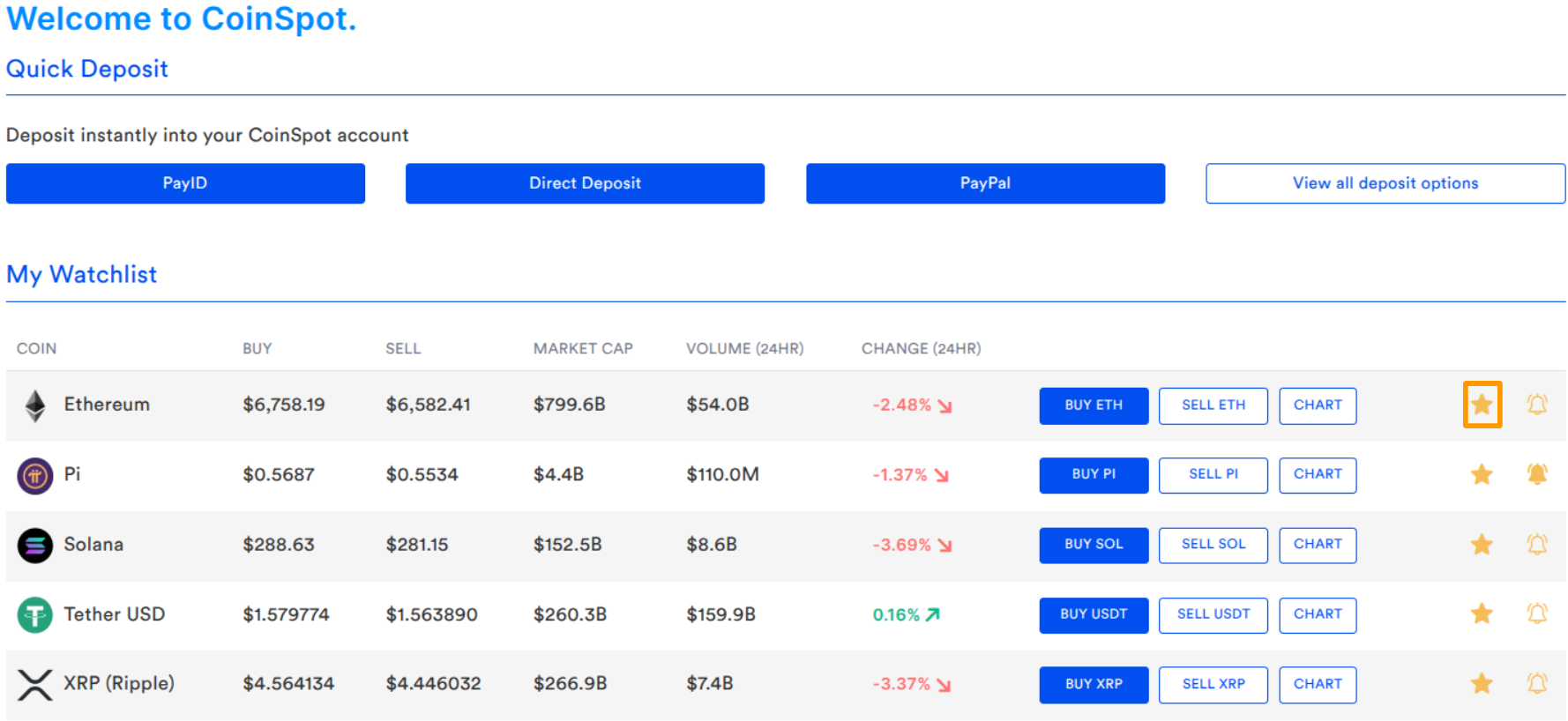Click the Tether USD coin logo
The width and height of the screenshot is (1568, 721).
coord(35,615)
